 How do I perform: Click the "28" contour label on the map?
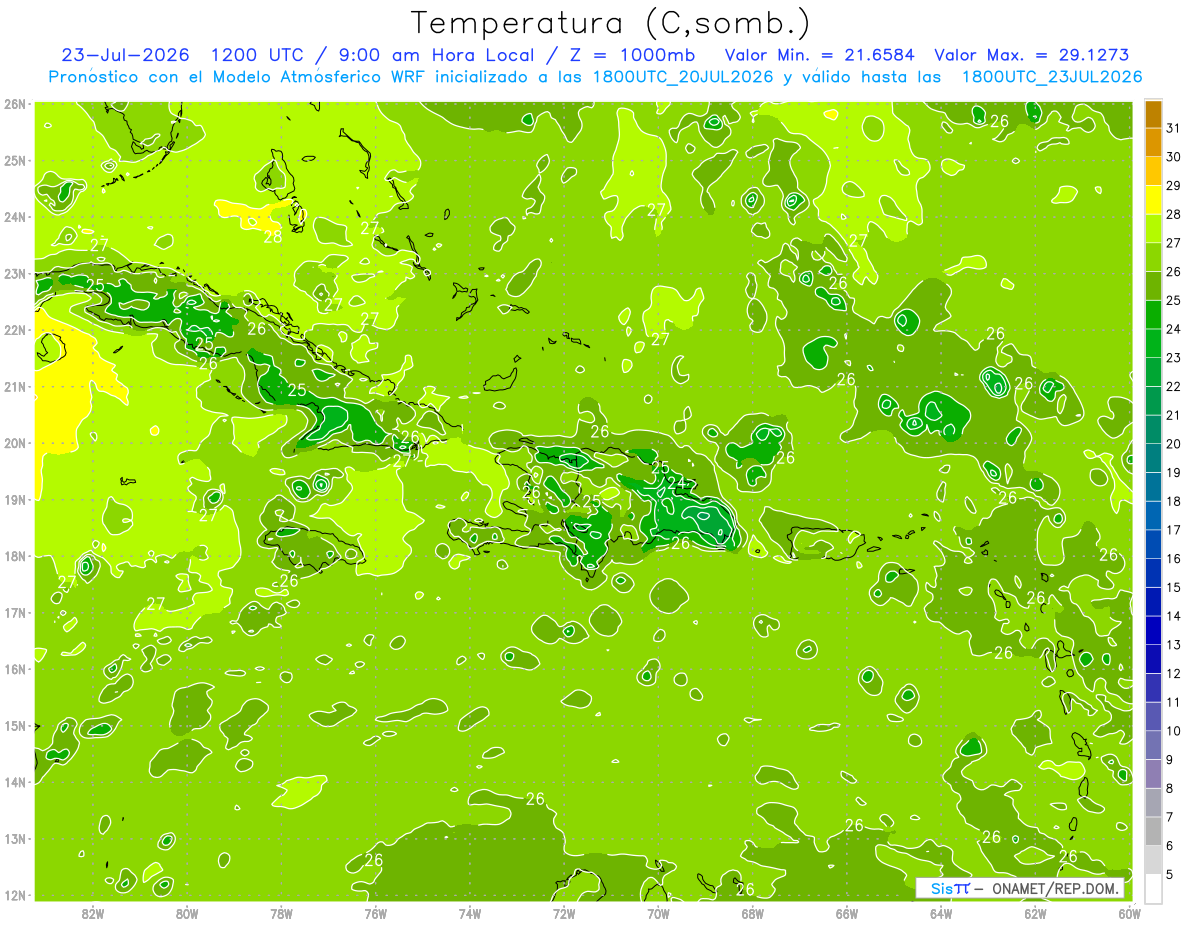(272, 237)
